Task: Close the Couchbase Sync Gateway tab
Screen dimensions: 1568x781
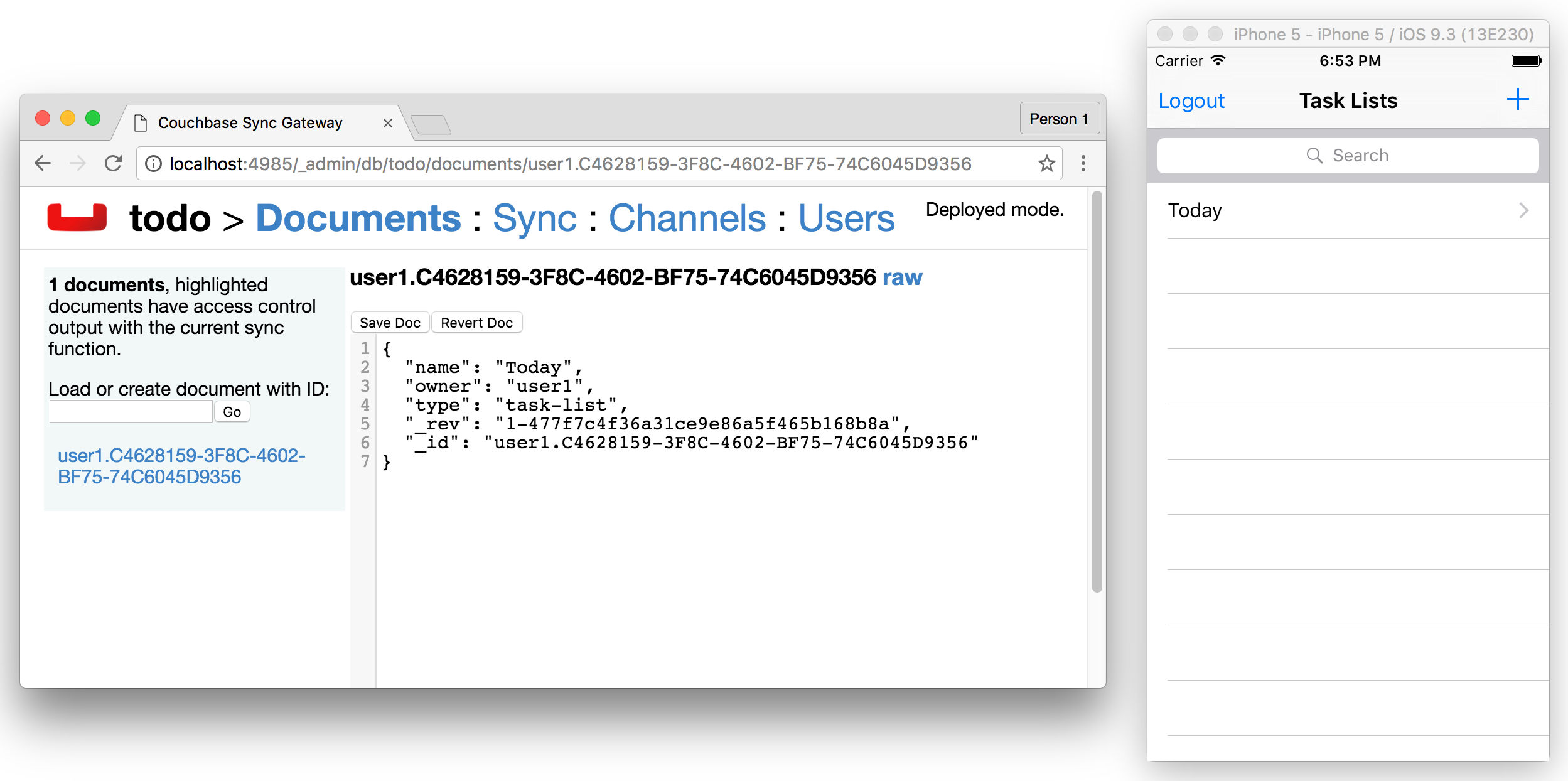Action: pyautogui.click(x=388, y=123)
